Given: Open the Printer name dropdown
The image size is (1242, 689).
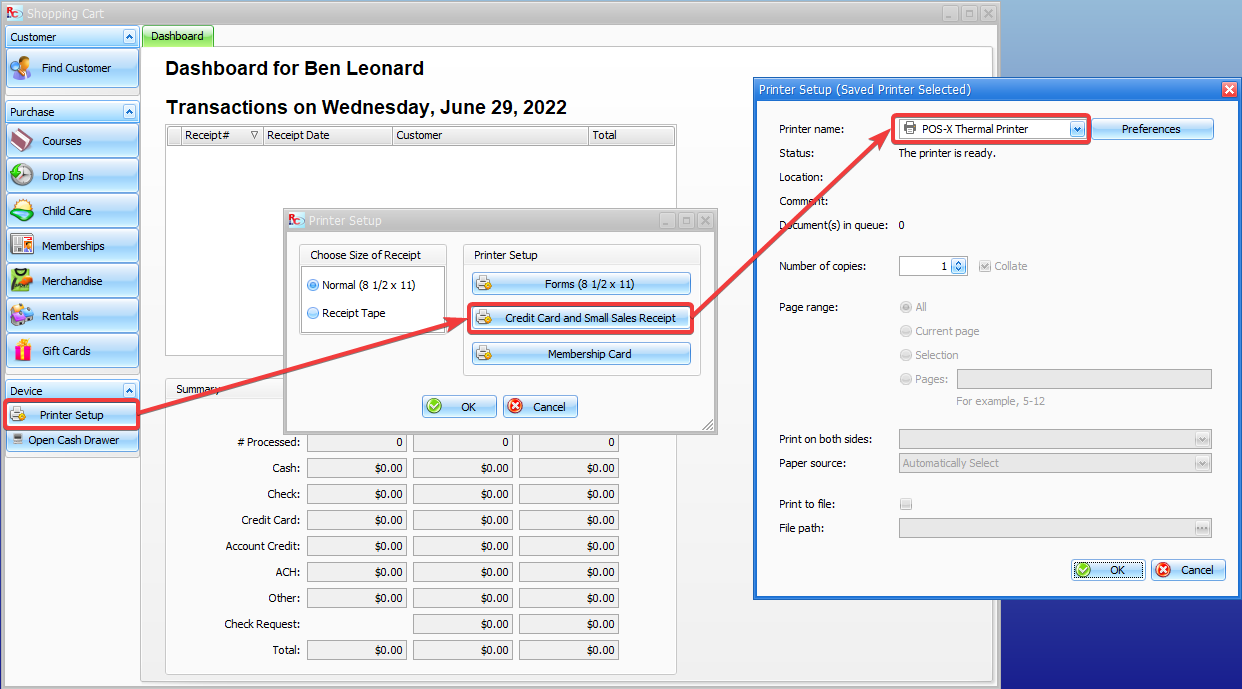Looking at the screenshot, I should pyautogui.click(x=1077, y=129).
